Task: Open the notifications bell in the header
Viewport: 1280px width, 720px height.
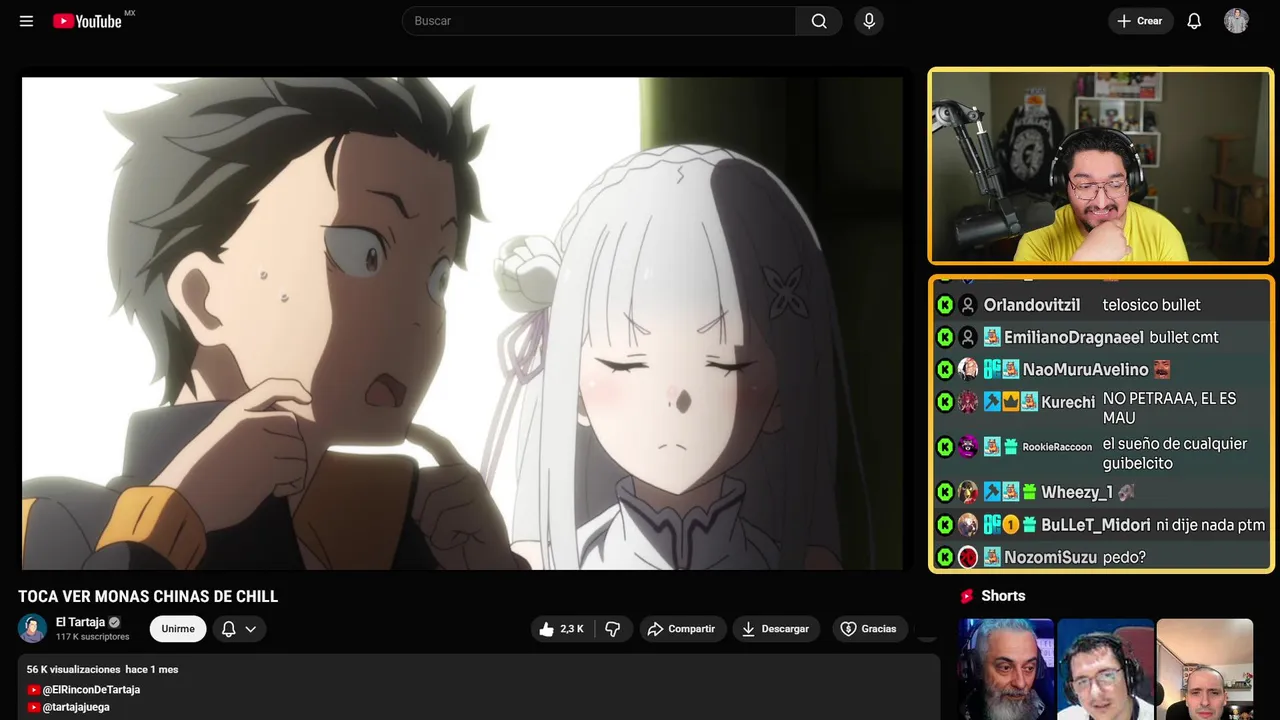Action: point(1194,21)
